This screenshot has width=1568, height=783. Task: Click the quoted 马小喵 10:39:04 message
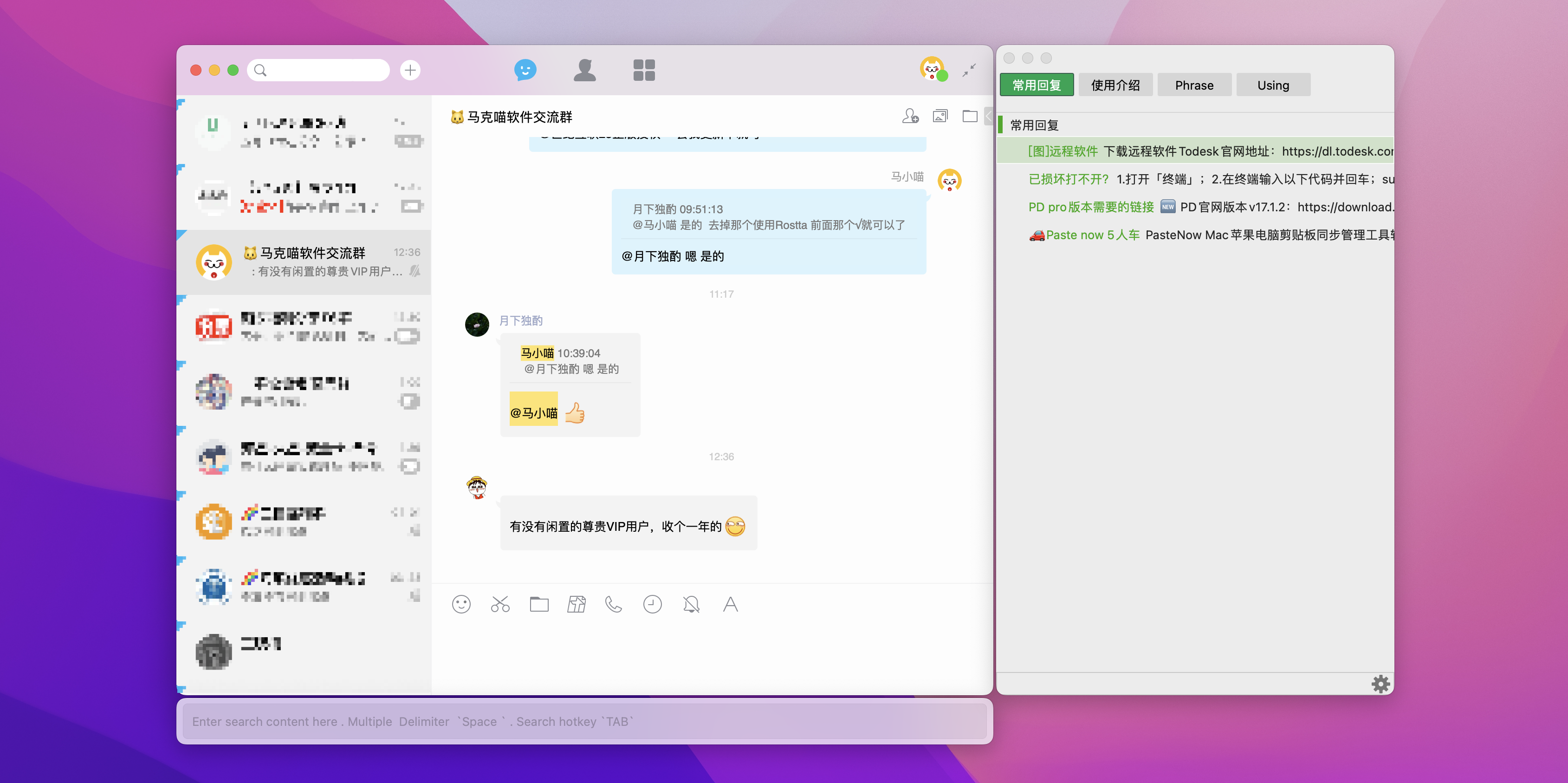click(x=570, y=361)
